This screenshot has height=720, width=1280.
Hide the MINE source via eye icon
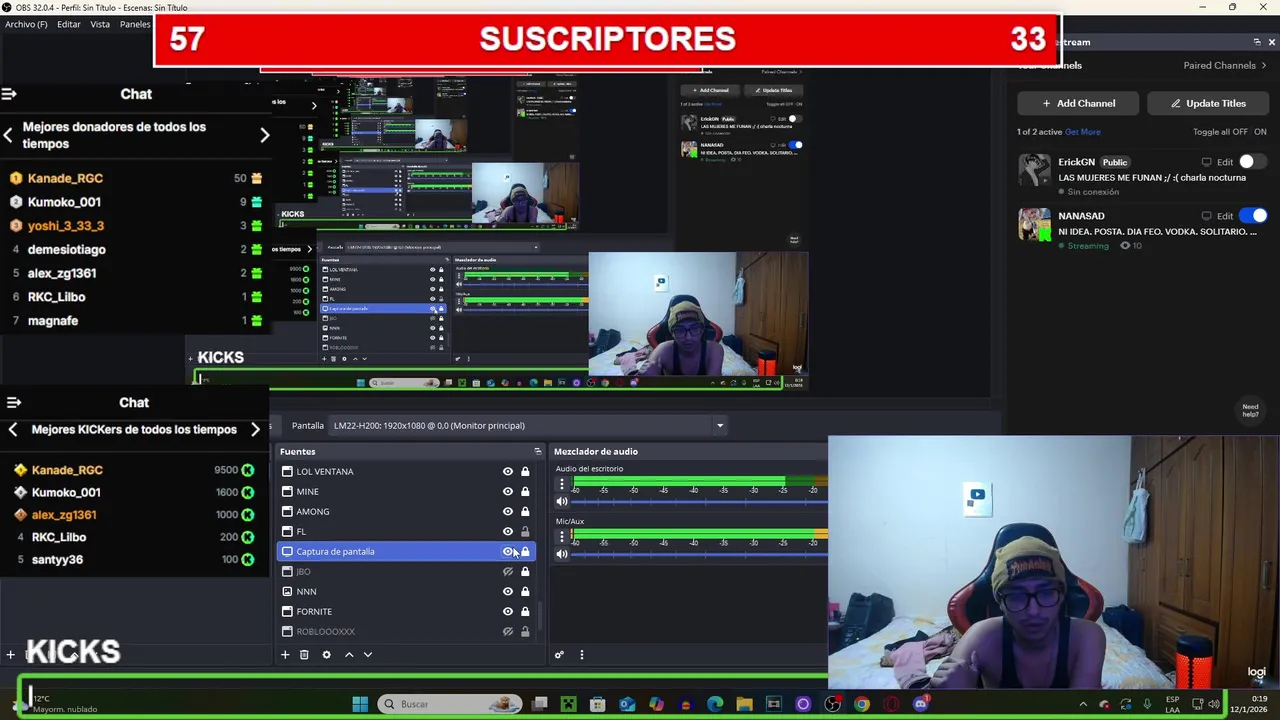click(x=508, y=492)
